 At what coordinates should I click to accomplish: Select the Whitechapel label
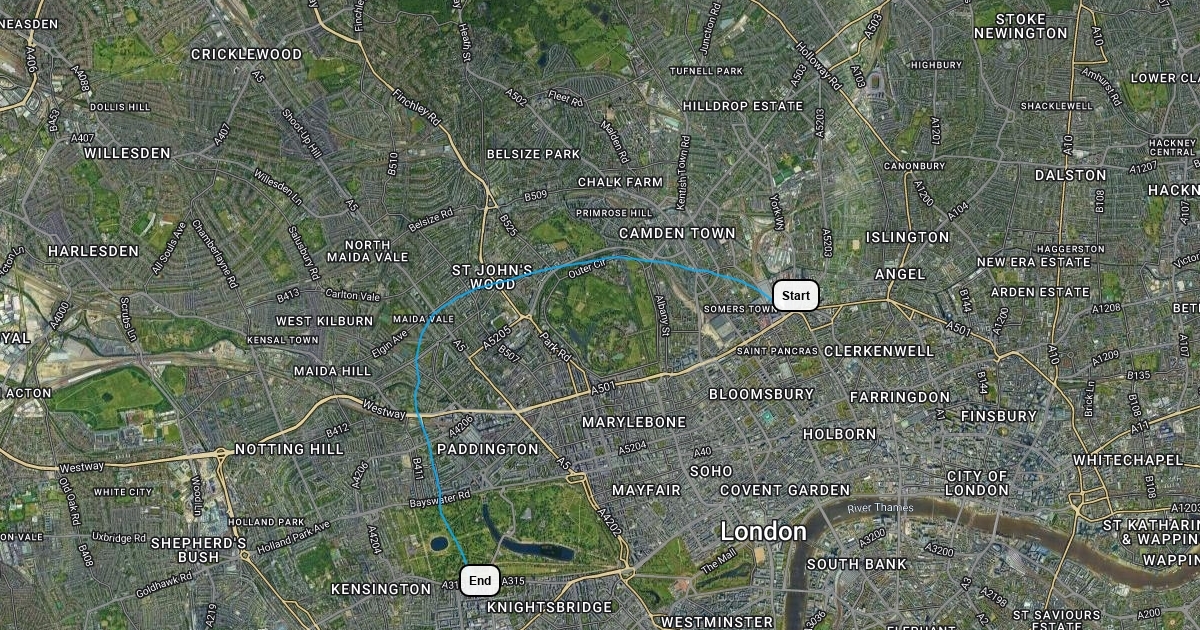[1128, 460]
